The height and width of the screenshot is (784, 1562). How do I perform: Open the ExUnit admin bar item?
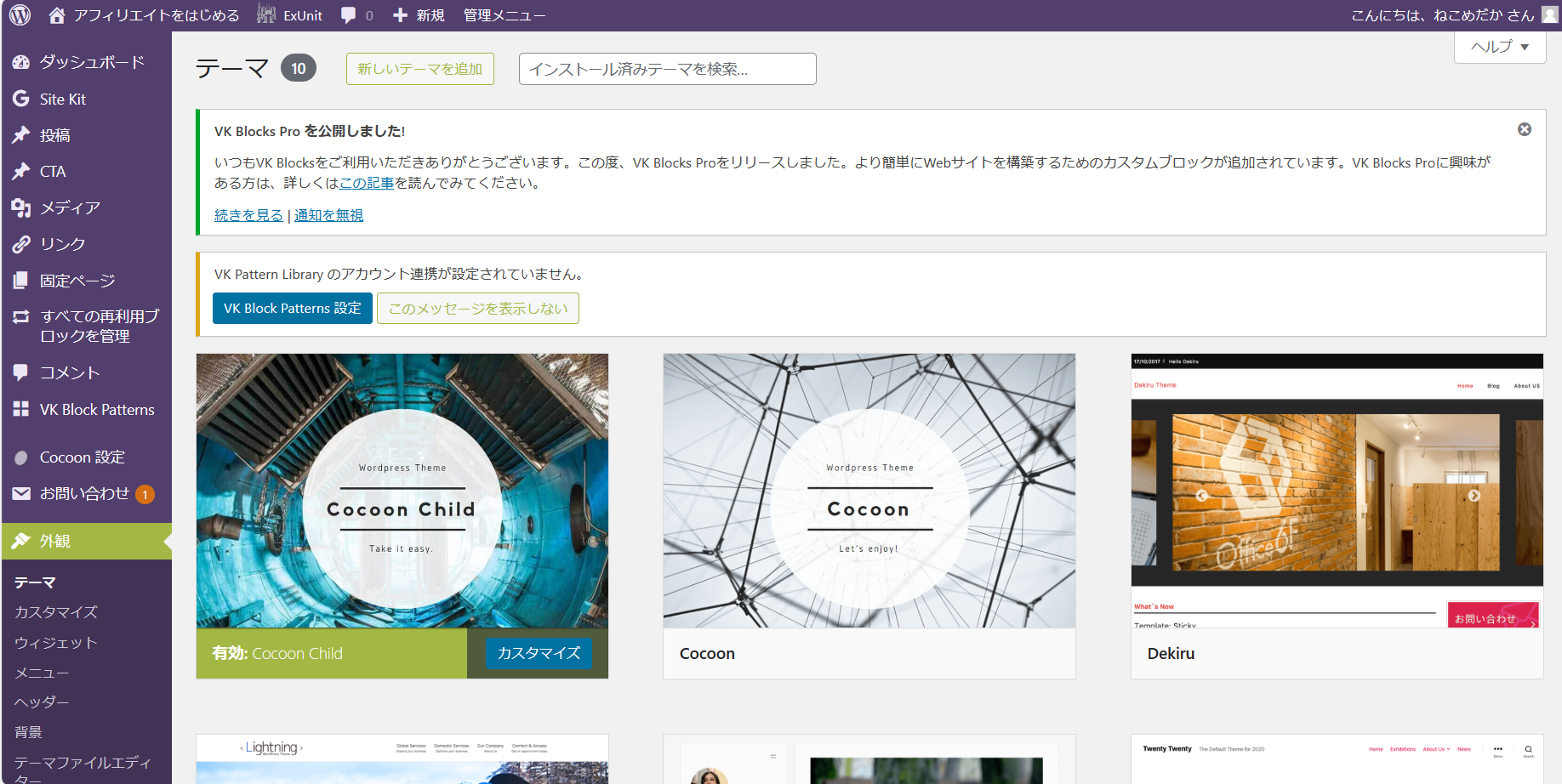point(290,15)
